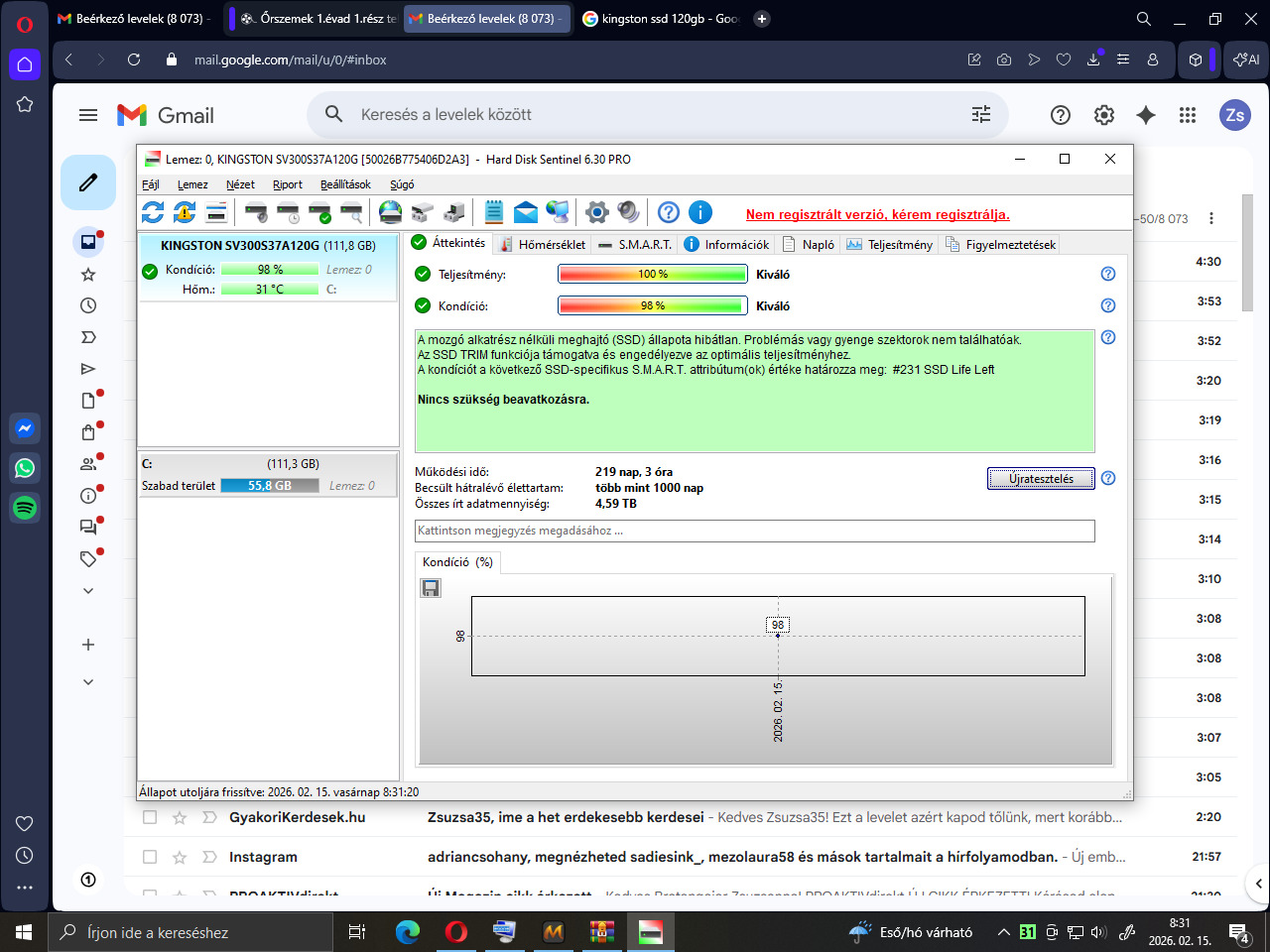The height and width of the screenshot is (952, 1270).
Task: Open the Lemez menu
Action: pos(192,184)
